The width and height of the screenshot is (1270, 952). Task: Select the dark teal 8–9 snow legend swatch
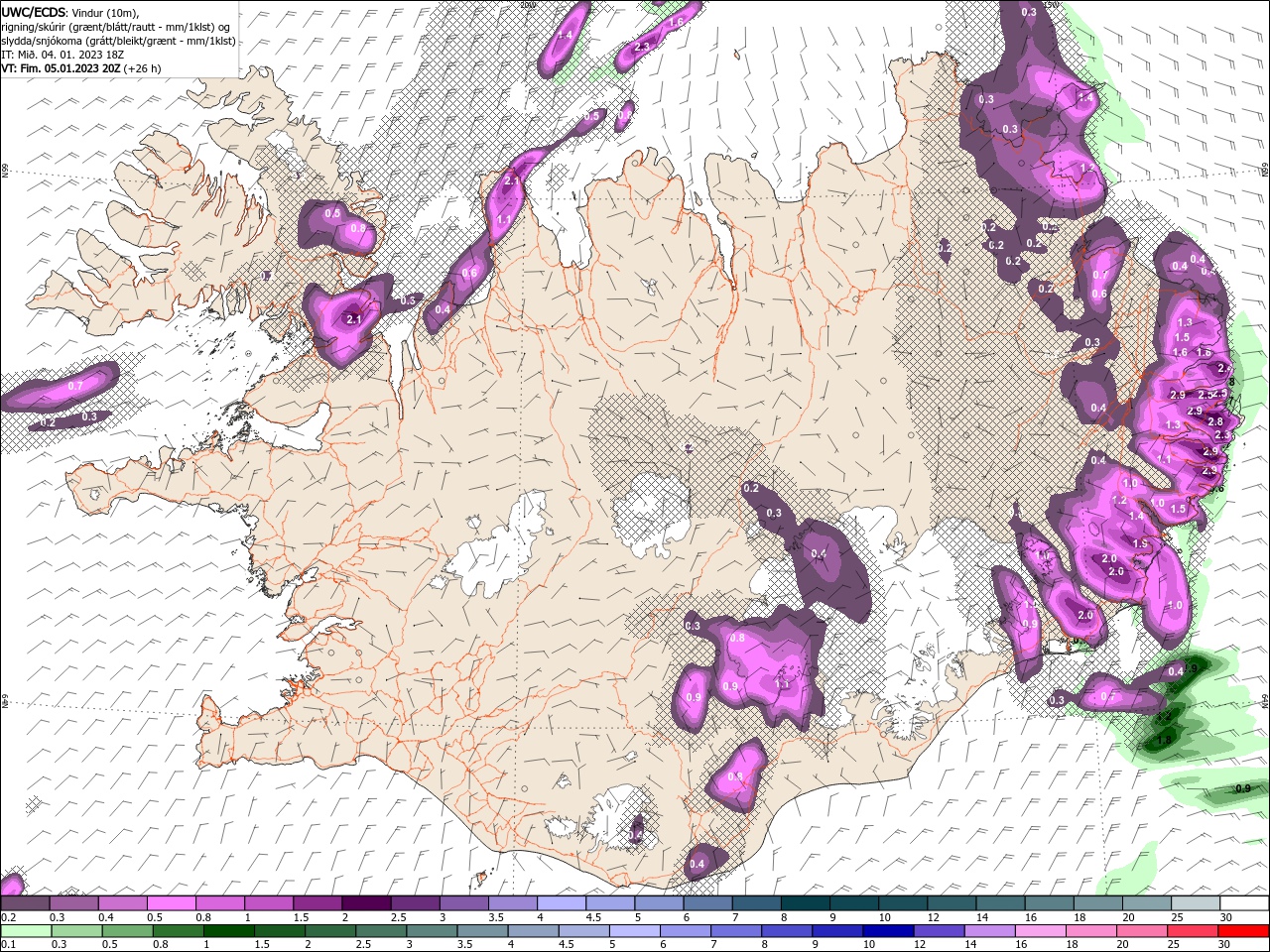pyautogui.click(x=805, y=903)
